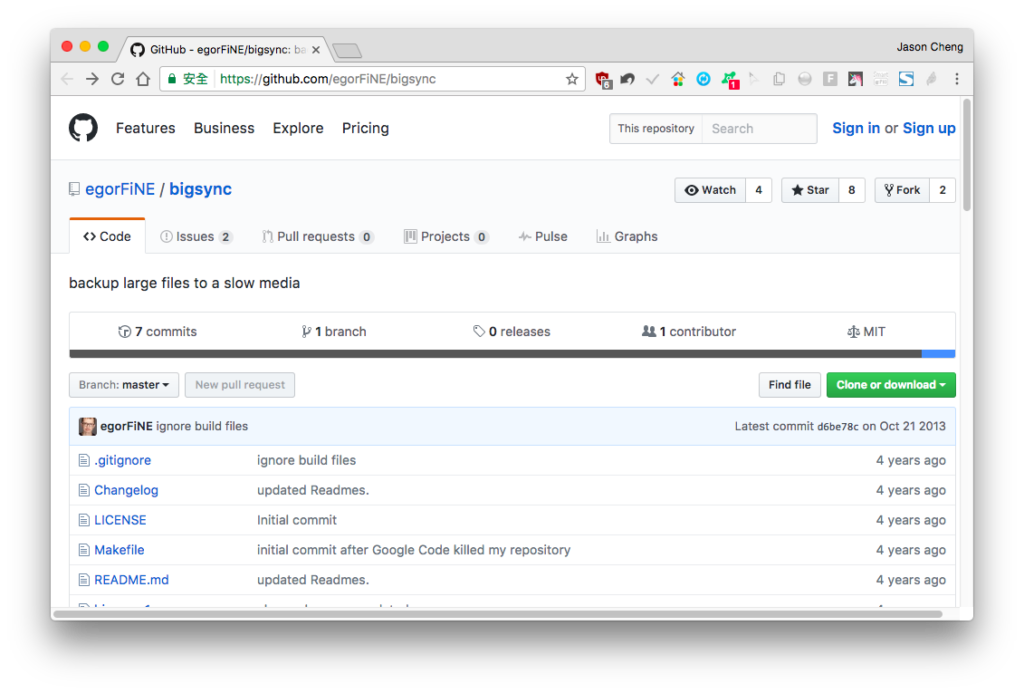The width and height of the screenshot is (1024, 693).
Task: Close the GitHub bigsync browser tab
Action: coord(316,50)
